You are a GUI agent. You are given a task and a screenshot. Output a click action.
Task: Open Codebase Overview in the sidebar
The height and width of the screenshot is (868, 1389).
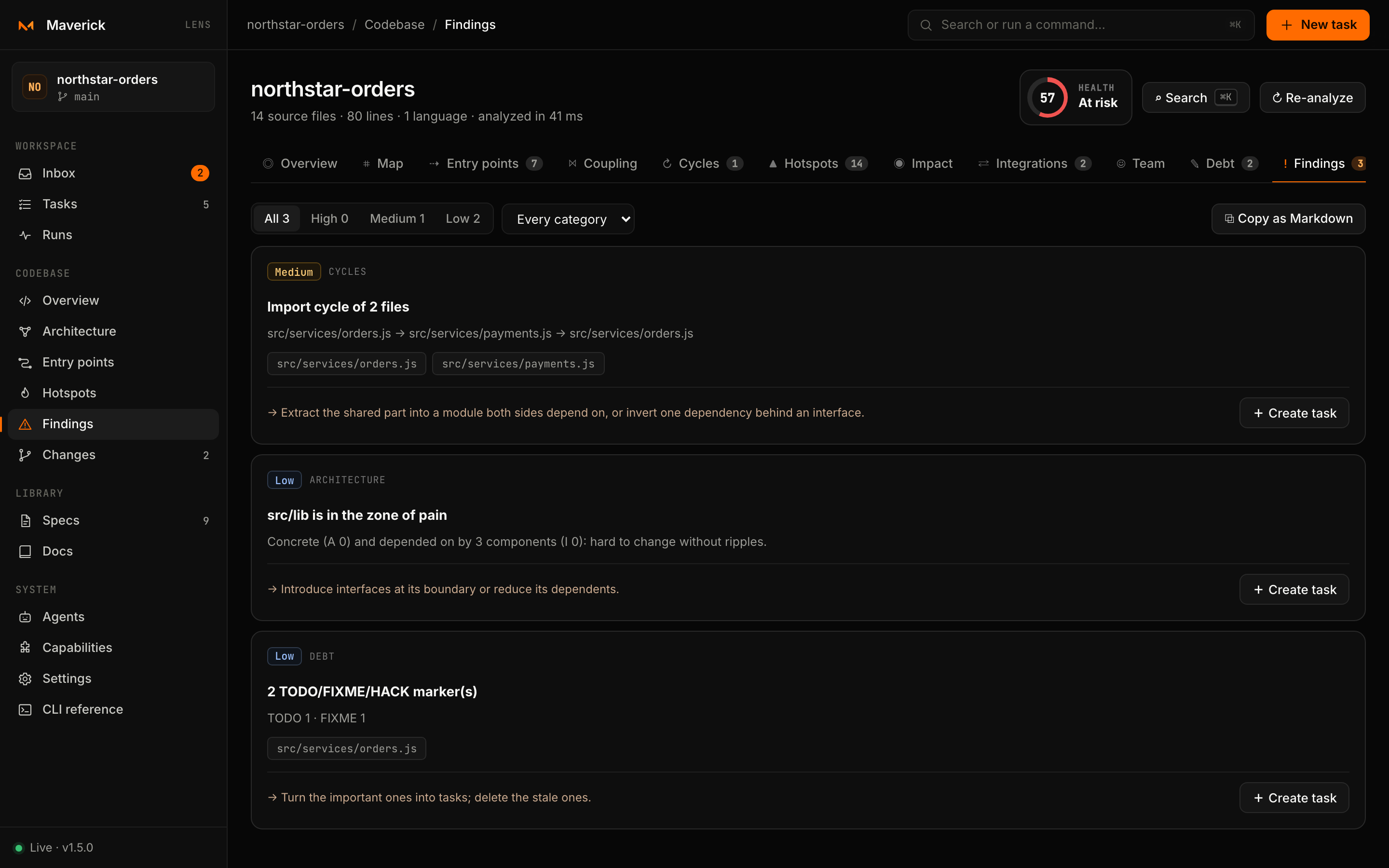point(113,300)
